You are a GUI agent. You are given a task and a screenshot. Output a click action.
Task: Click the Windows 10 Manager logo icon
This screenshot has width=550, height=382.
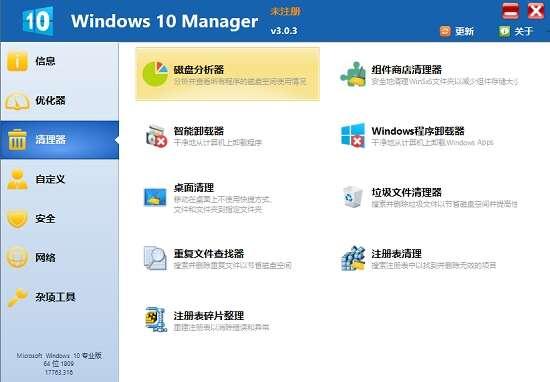[x=38, y=21]
